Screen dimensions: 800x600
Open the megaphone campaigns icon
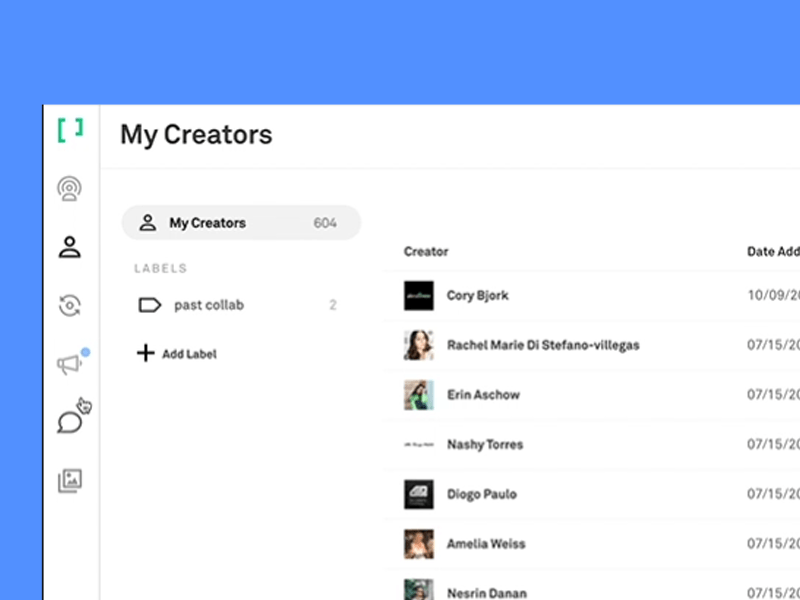(69, 365)
